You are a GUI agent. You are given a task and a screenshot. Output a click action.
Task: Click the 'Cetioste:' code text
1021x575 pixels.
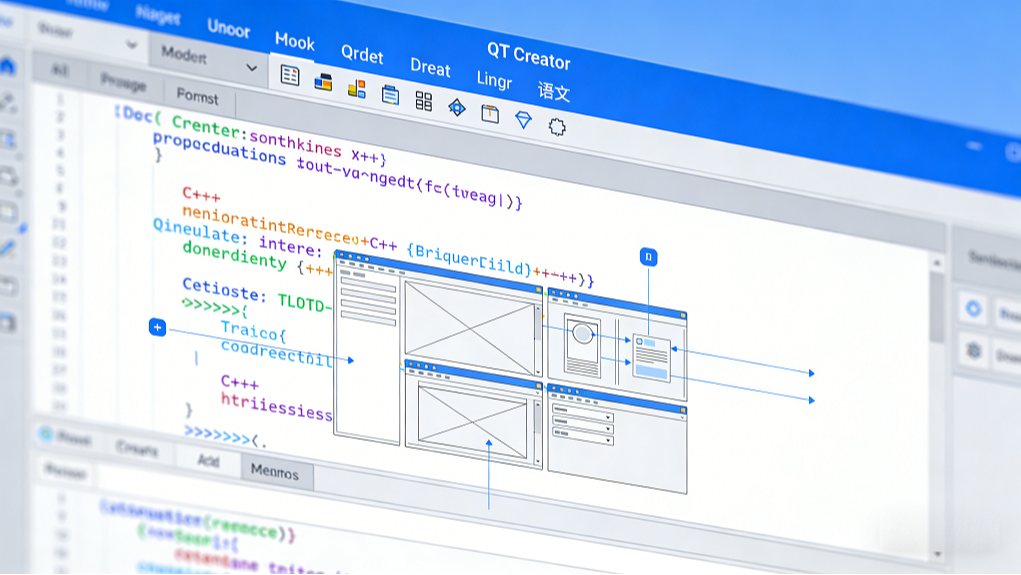(224, 290)
